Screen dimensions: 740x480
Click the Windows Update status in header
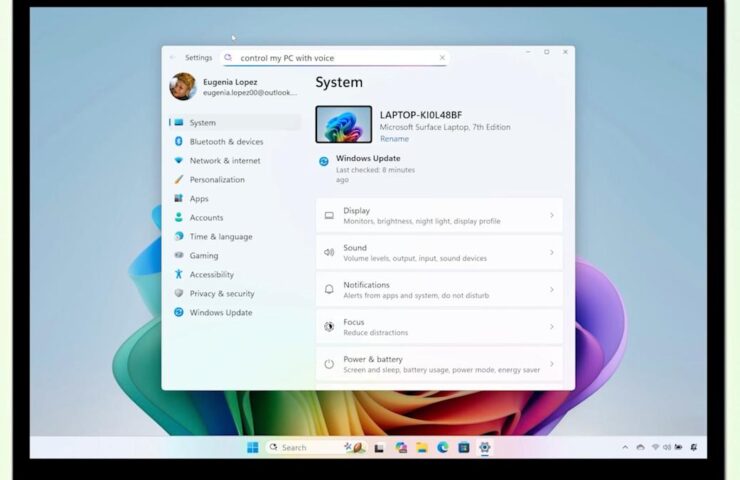click(368, 168)
